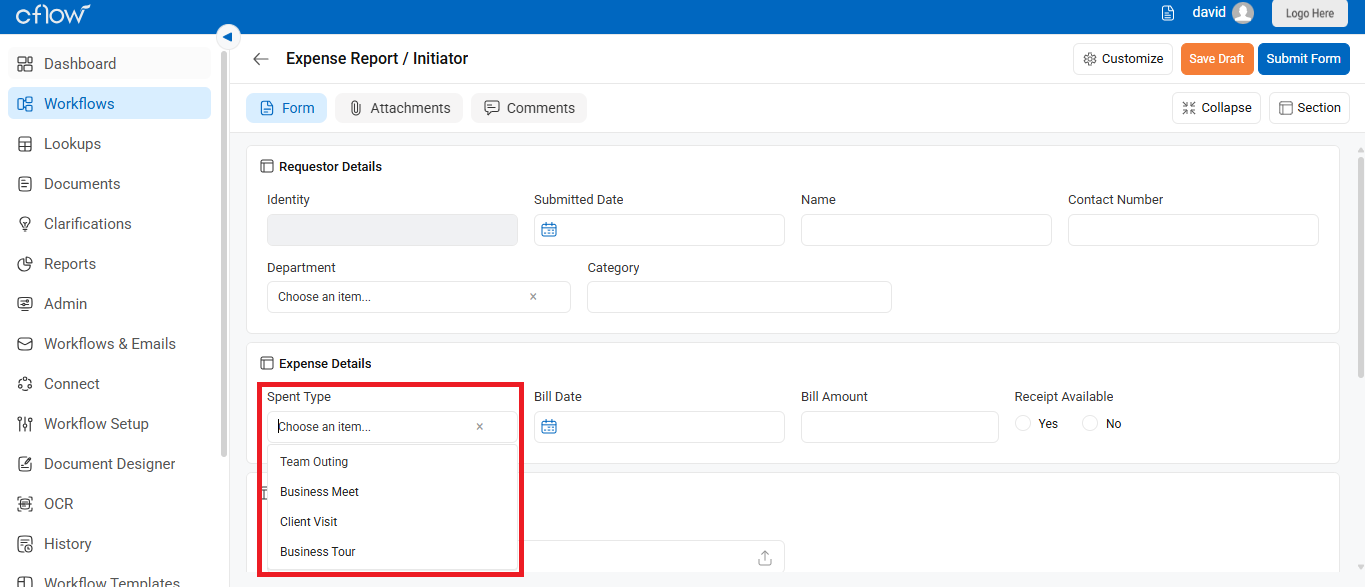Image resolution: width=1365 pixels, height=587 pixels.
Task: Open Lookups from the sidebar
Action: tap(109, 143)
